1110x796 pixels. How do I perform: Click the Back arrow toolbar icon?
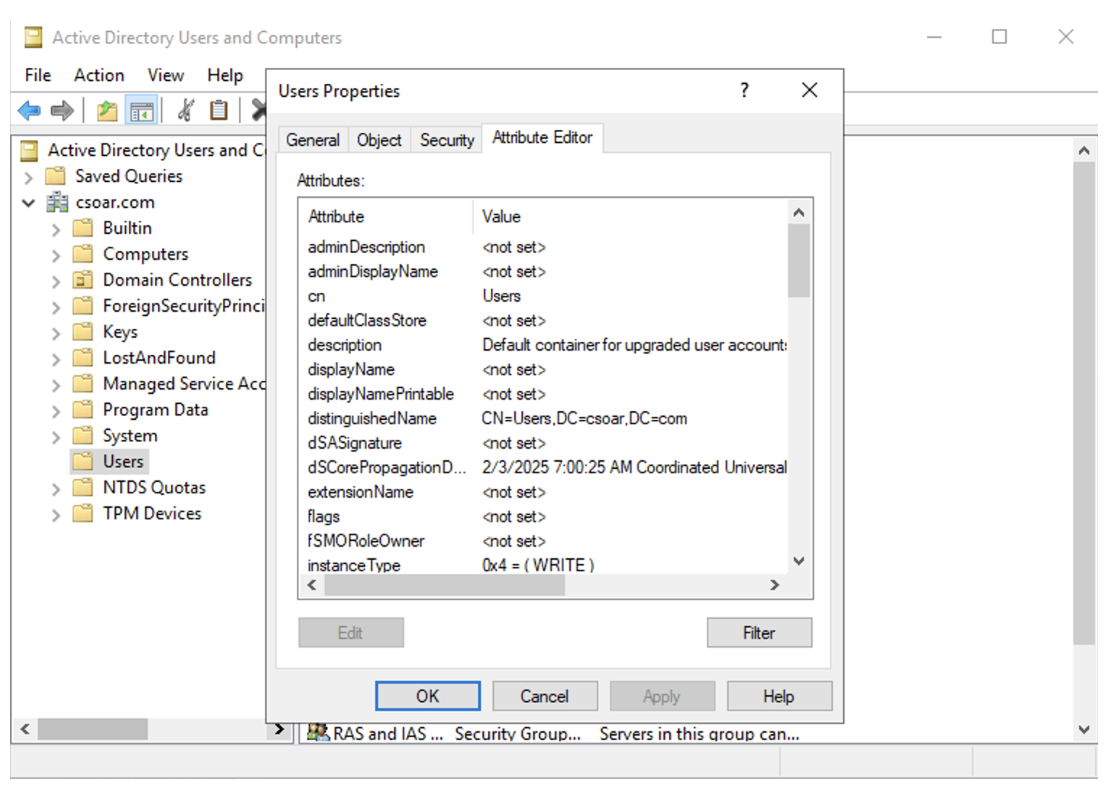29,110
